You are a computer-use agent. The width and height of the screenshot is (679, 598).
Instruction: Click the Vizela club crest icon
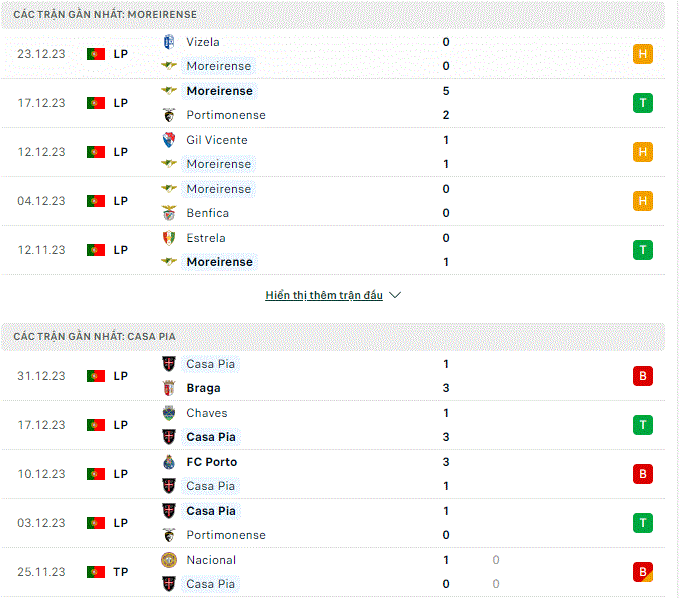169,42
